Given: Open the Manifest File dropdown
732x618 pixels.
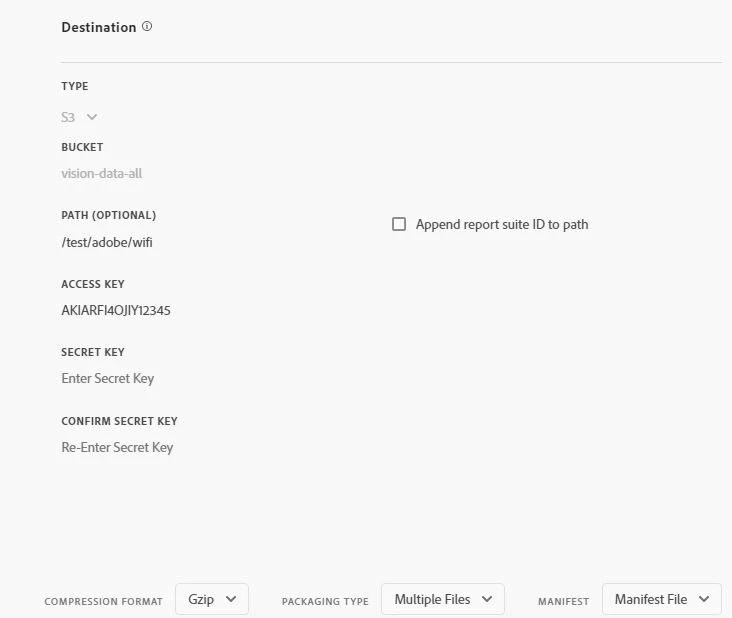Looking at the screenshot, I should click(662, 599).
